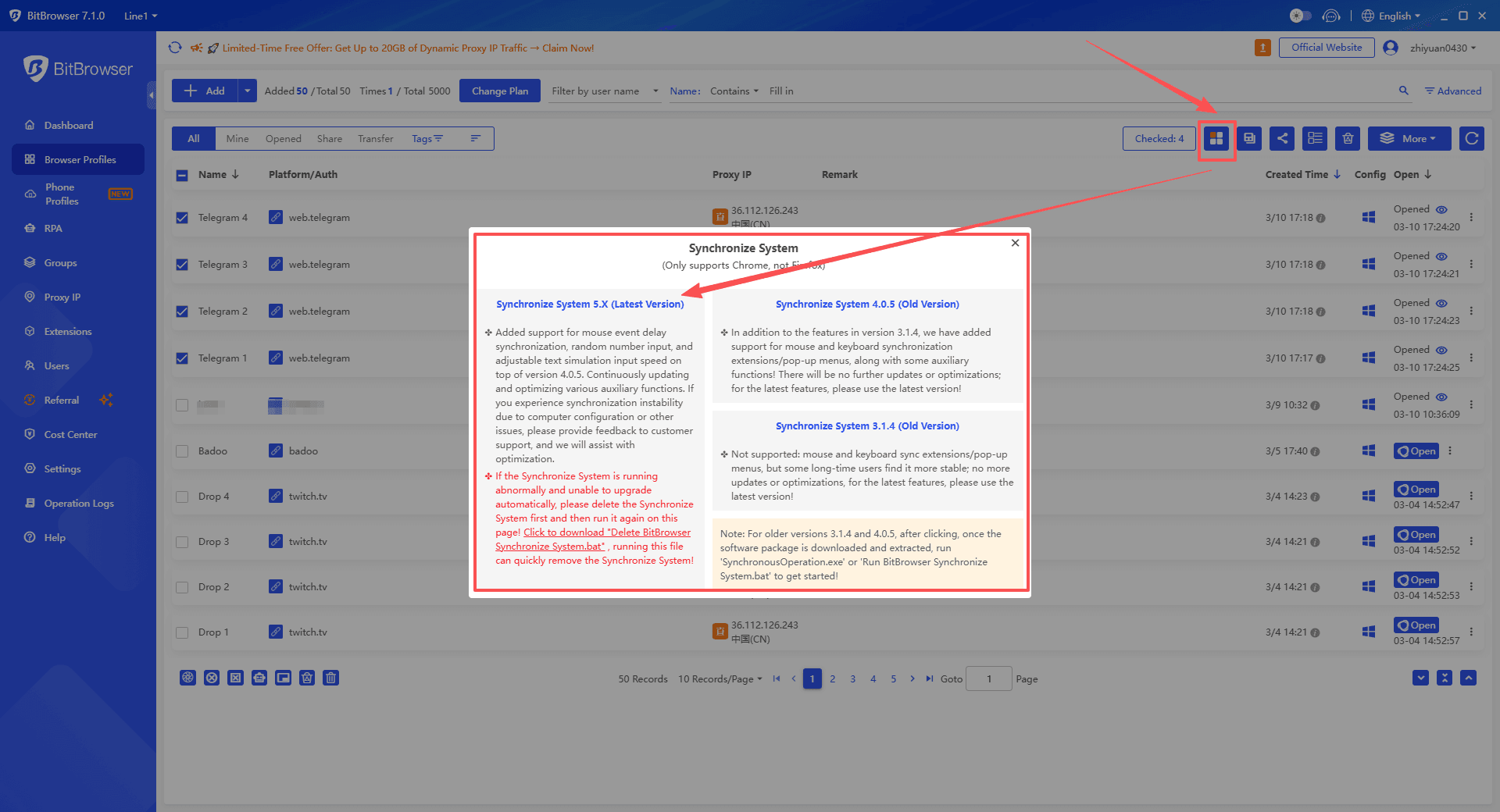Check the Badoo profile checkbox
The width and height of the screenshot is (1500, 812).
pos(182,451)
